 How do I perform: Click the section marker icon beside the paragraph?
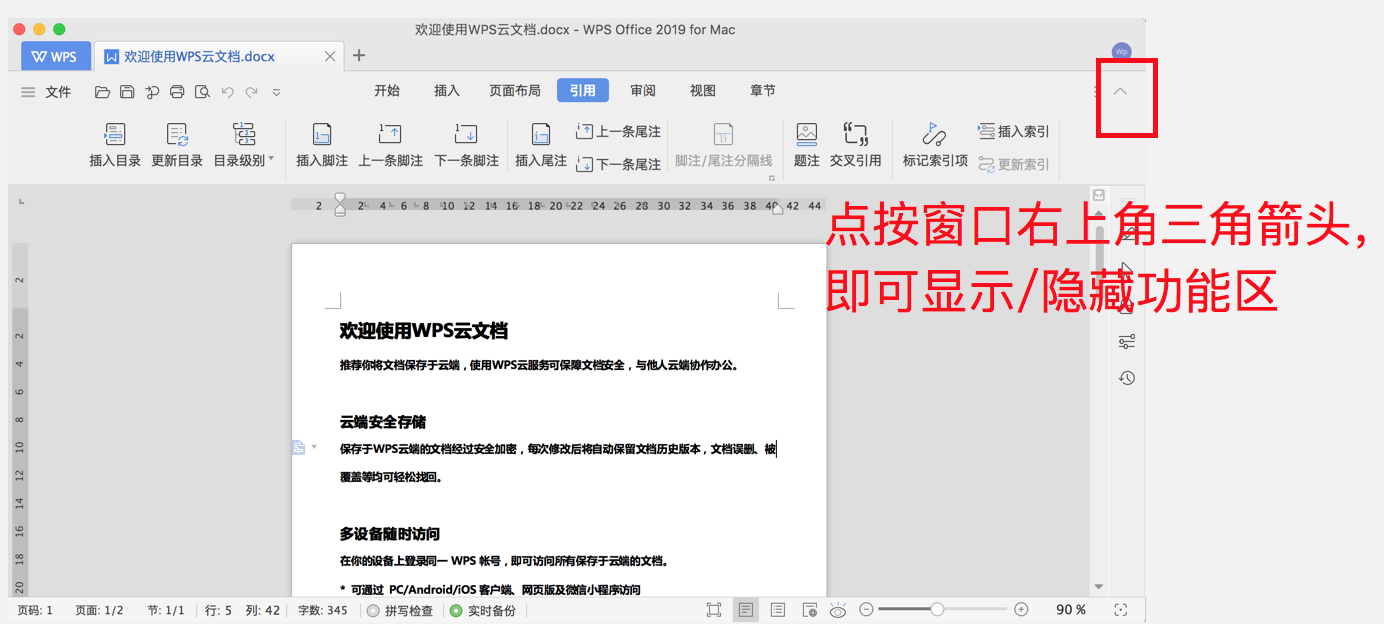298,447
